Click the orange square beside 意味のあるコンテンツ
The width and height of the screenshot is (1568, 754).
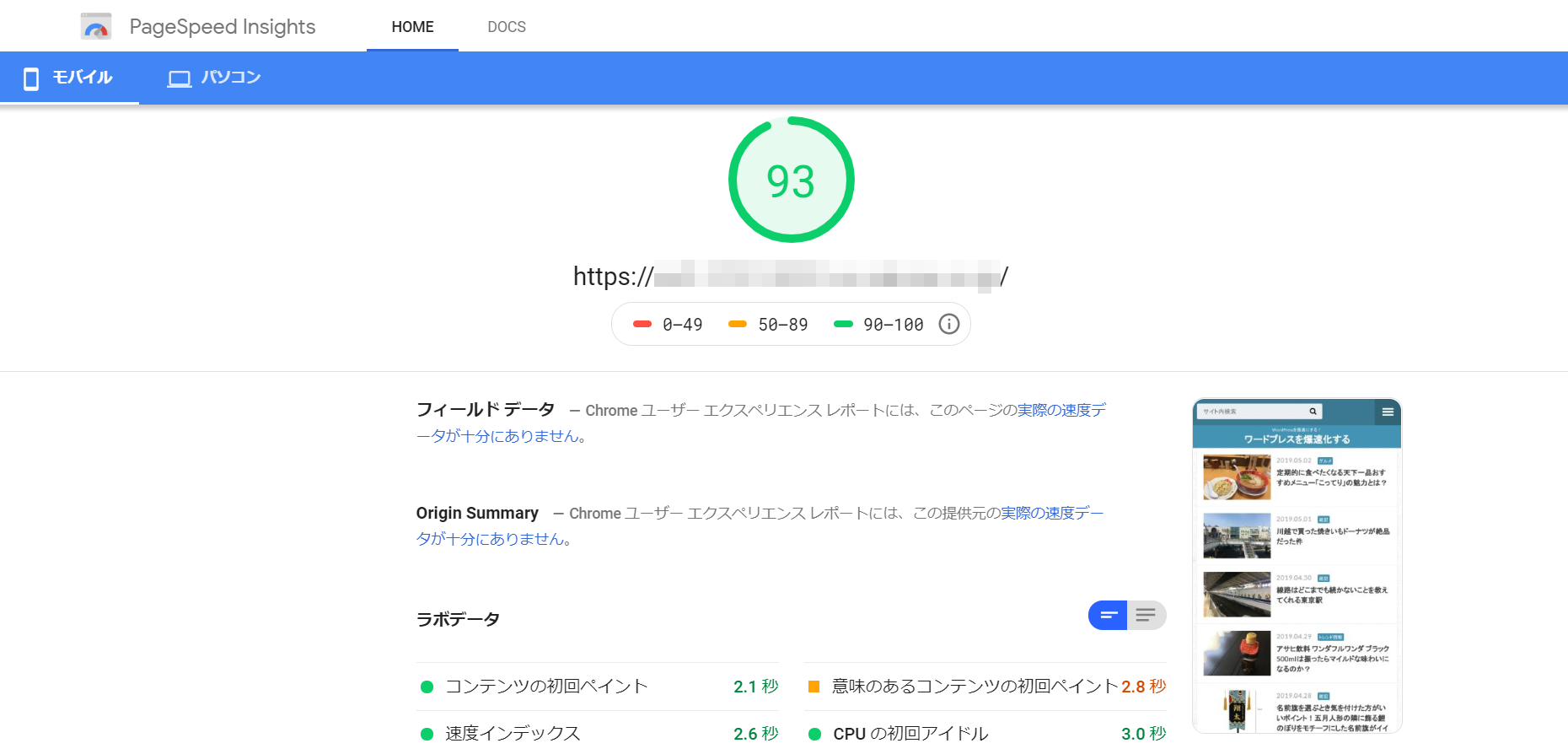point(814,687)
